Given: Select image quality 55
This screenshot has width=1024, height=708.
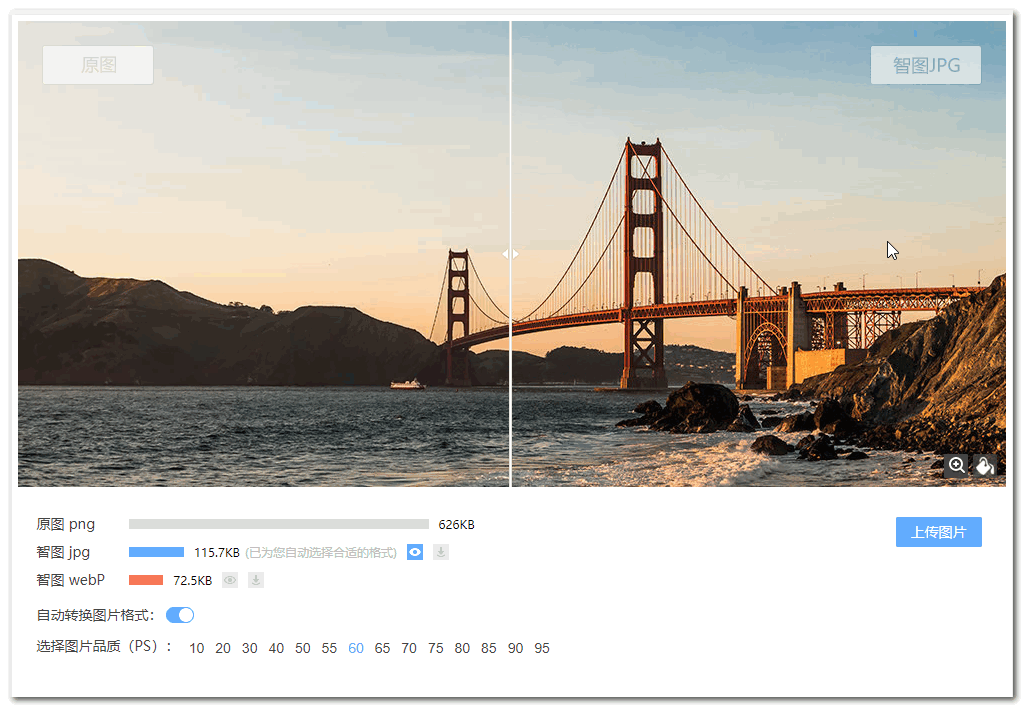Looking at the screenshot, I should coord(329,649).
